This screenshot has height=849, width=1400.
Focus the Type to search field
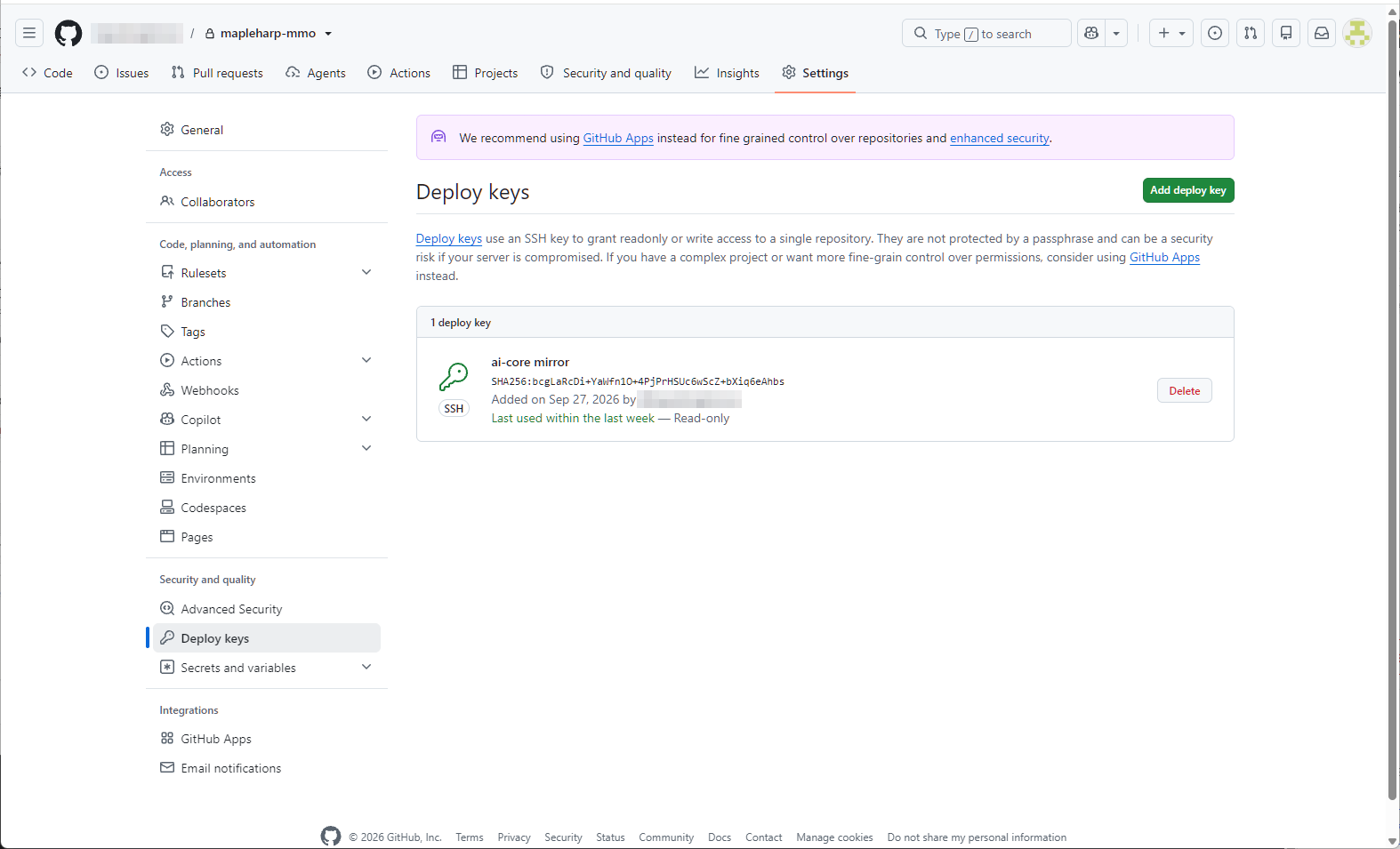click(986, 33)
